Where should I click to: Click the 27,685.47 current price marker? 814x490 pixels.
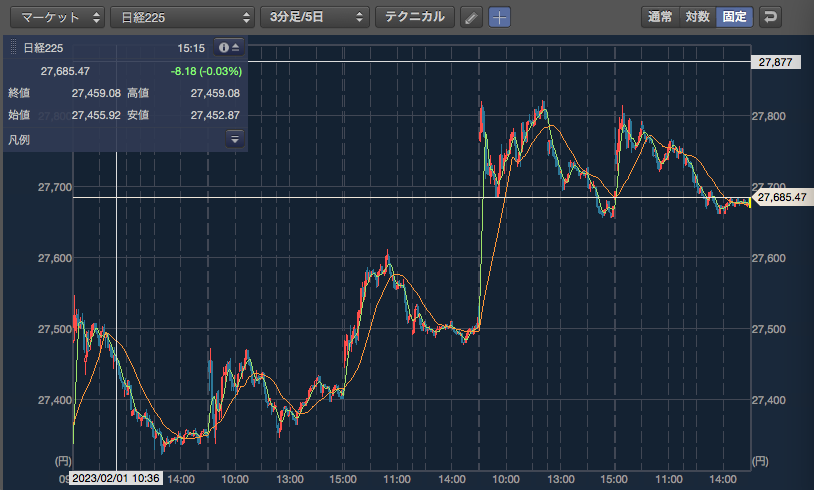(x=782, y=197)
